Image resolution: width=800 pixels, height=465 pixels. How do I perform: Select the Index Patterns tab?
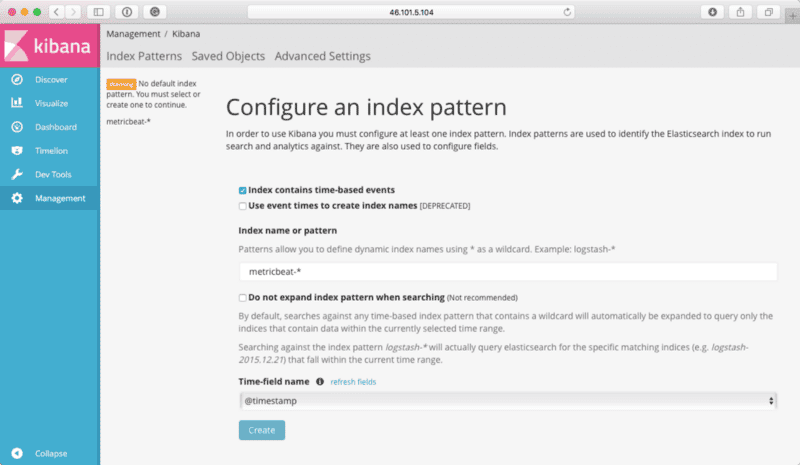coord(144,56)
